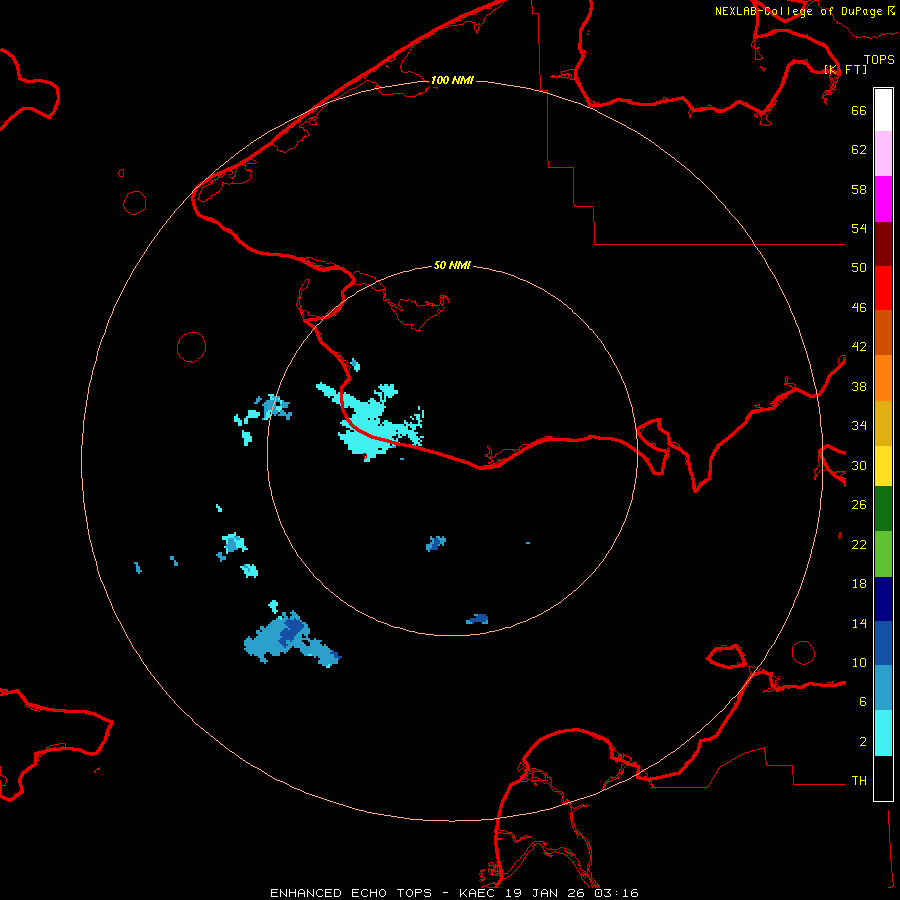Click the 22 legend value
900x900 pixels.
[859, 545]
